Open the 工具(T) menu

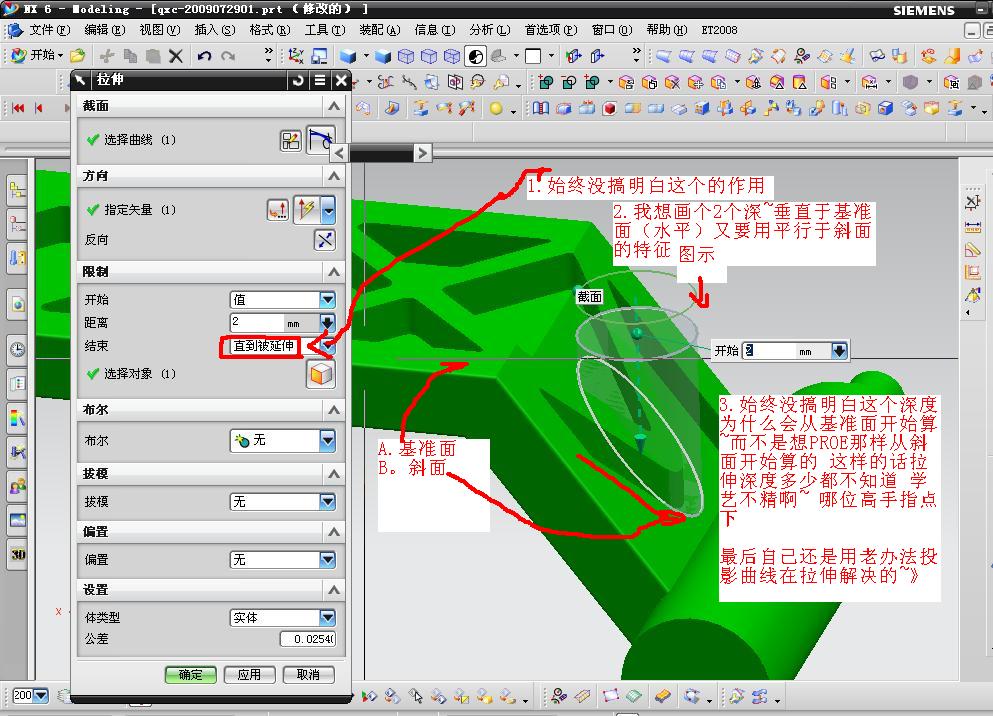click(325, 30)
